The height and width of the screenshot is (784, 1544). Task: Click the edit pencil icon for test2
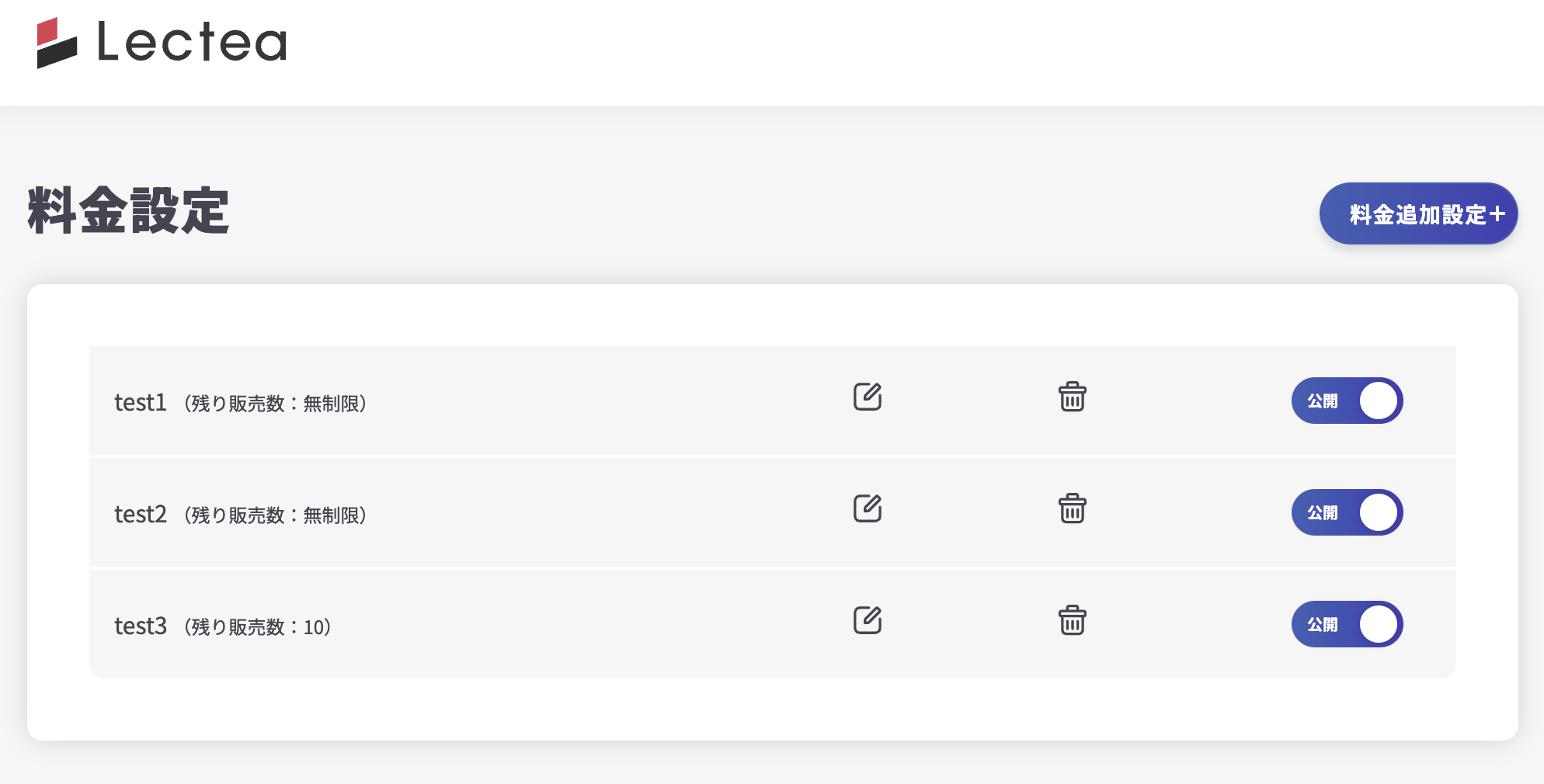pos(867,508)
